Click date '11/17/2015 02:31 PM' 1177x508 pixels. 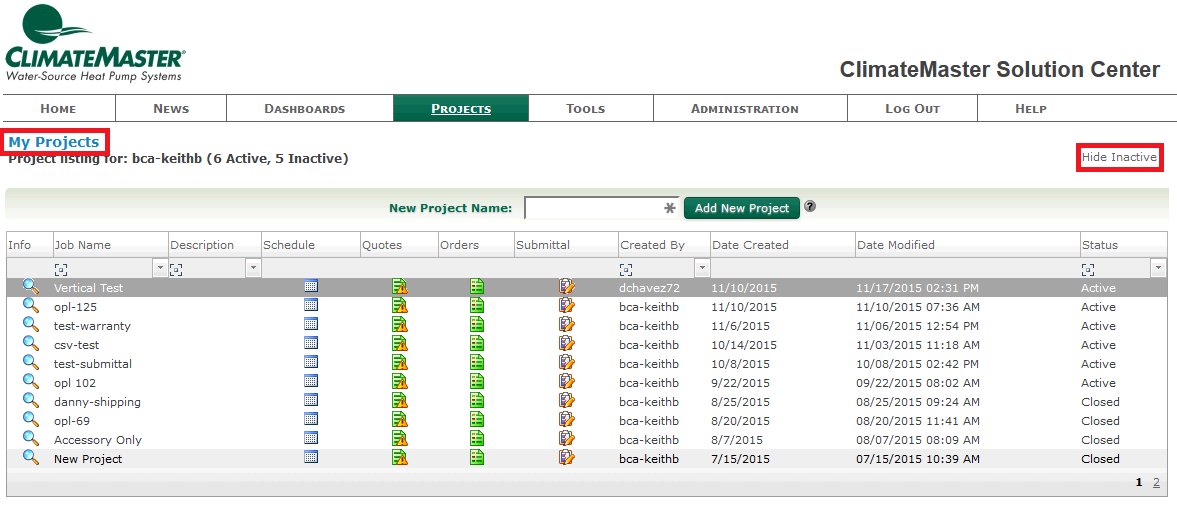pyautogui.click(x=917, y=287)
